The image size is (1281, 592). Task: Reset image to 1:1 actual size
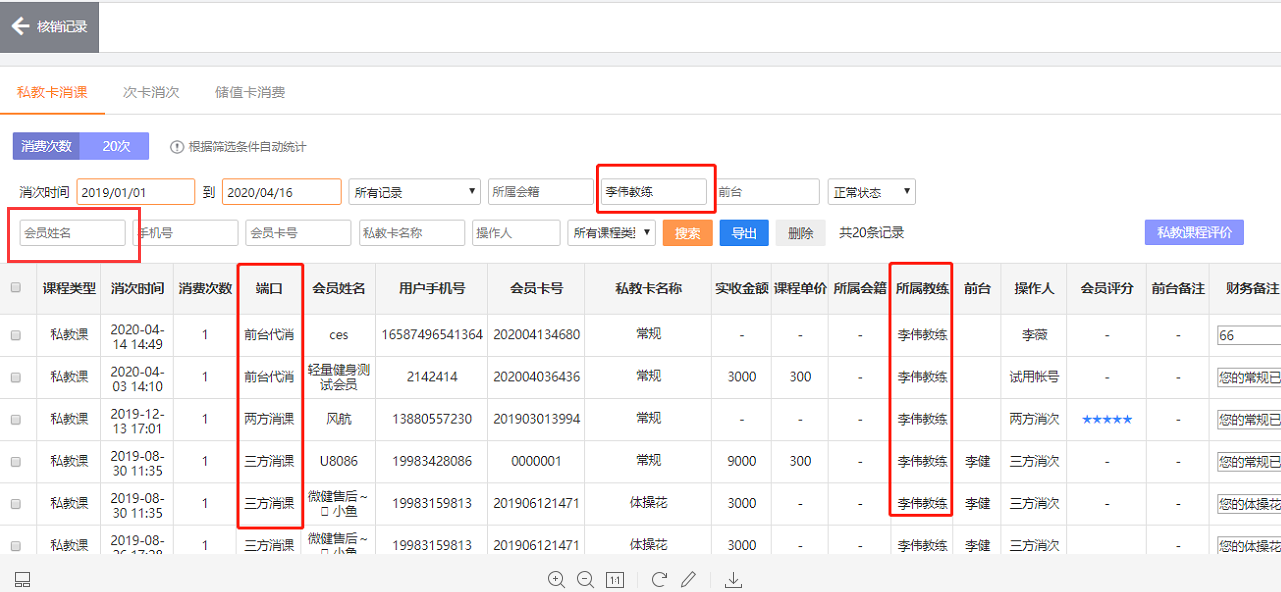[615, 579]
